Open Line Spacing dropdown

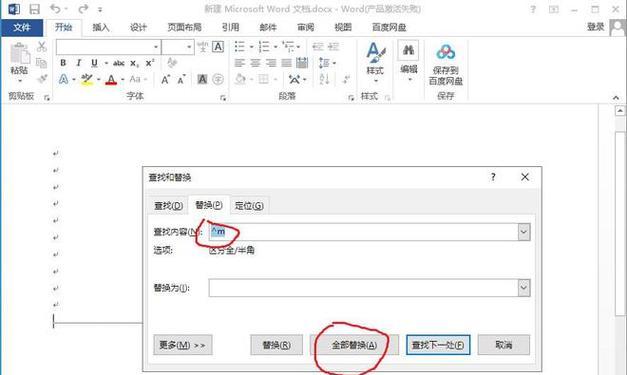pyautogui.click(x=327, y=63)
